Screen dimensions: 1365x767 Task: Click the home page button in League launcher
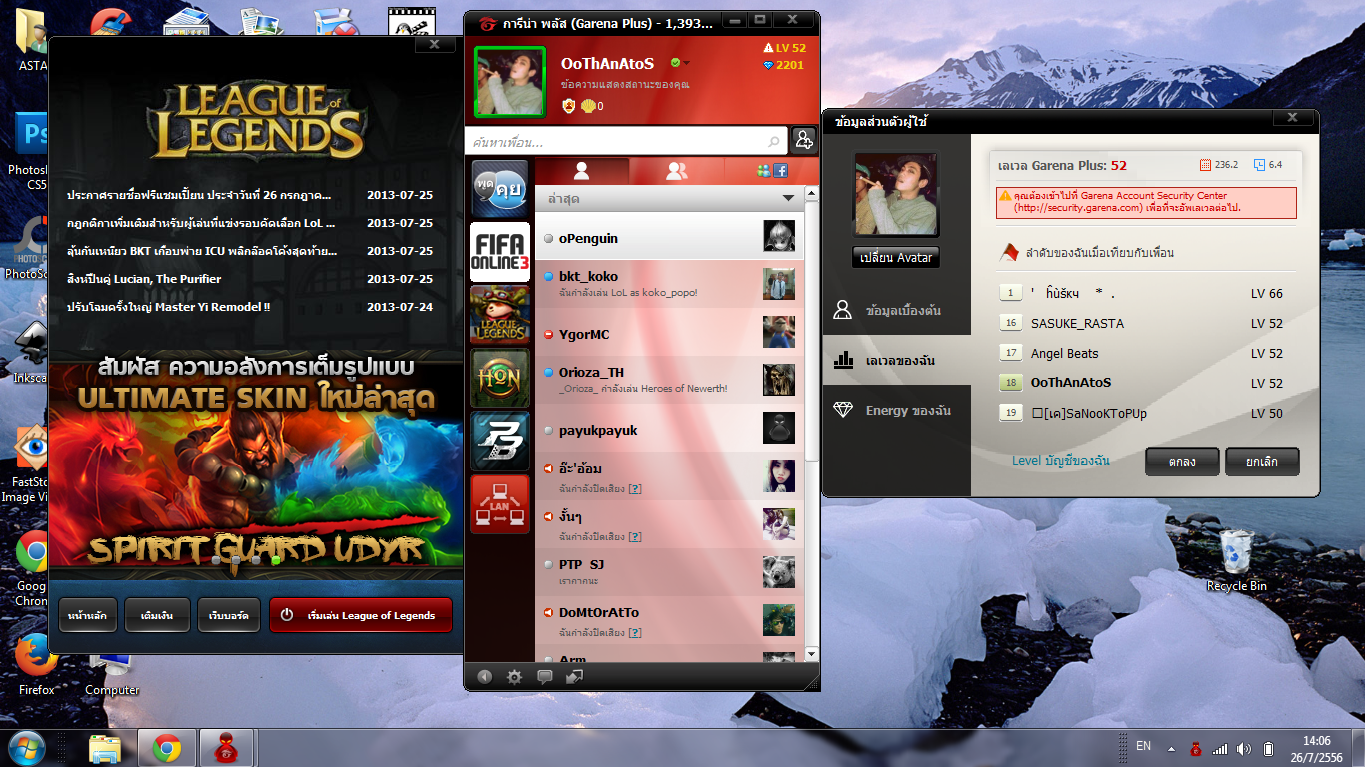[x=88, y=615]
